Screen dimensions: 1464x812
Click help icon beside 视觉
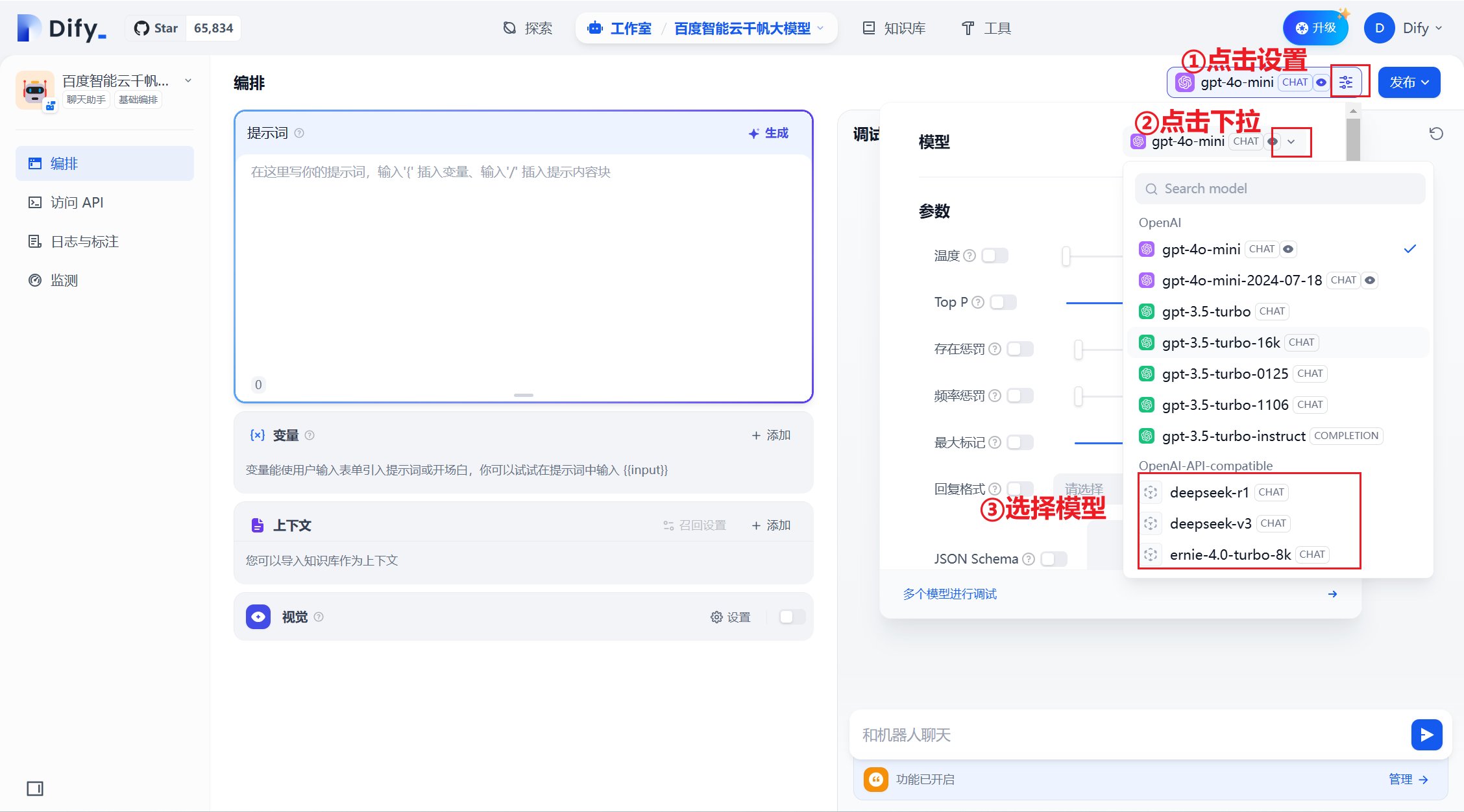click(319, 617)
